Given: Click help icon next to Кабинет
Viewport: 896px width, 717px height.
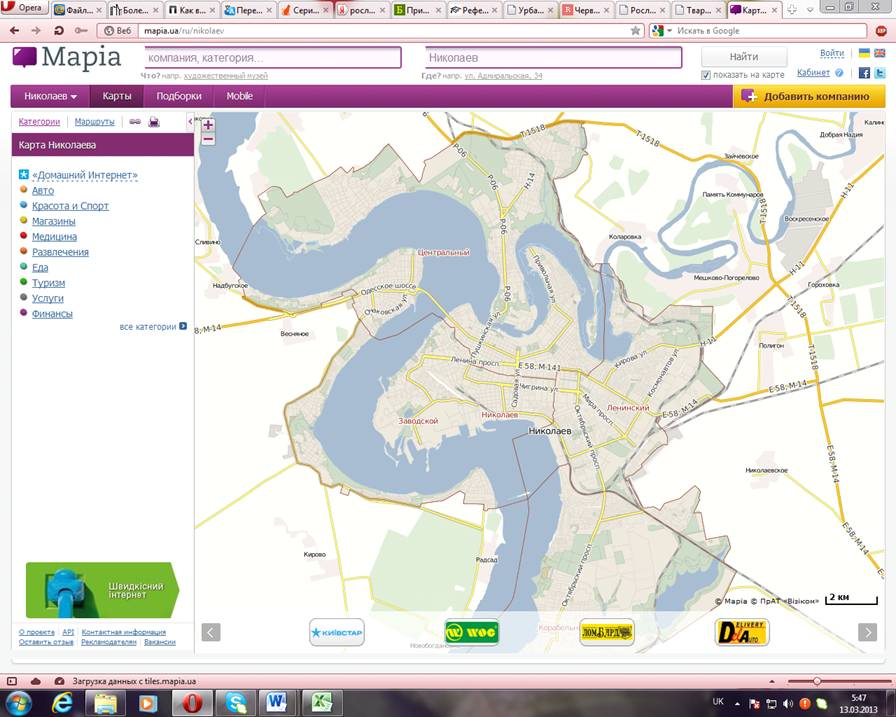Looking at the screenshot, I should tap(838, 73).
